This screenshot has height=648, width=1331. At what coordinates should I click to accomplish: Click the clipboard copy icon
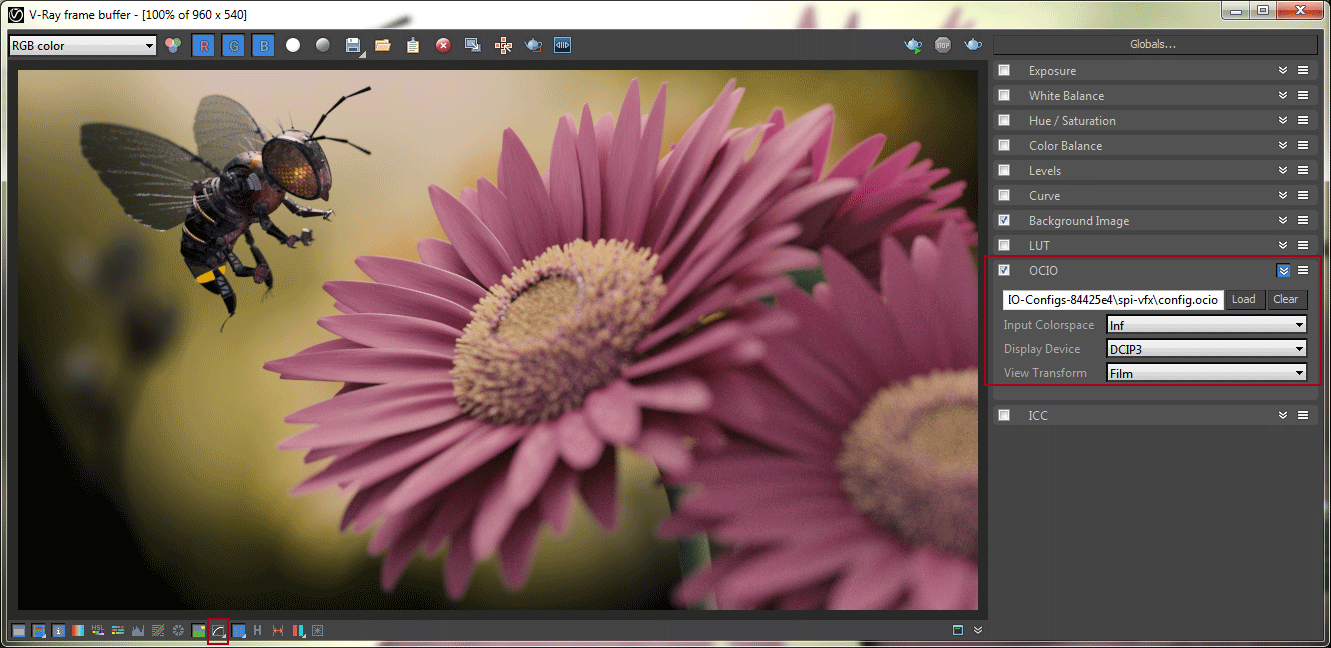413,46
